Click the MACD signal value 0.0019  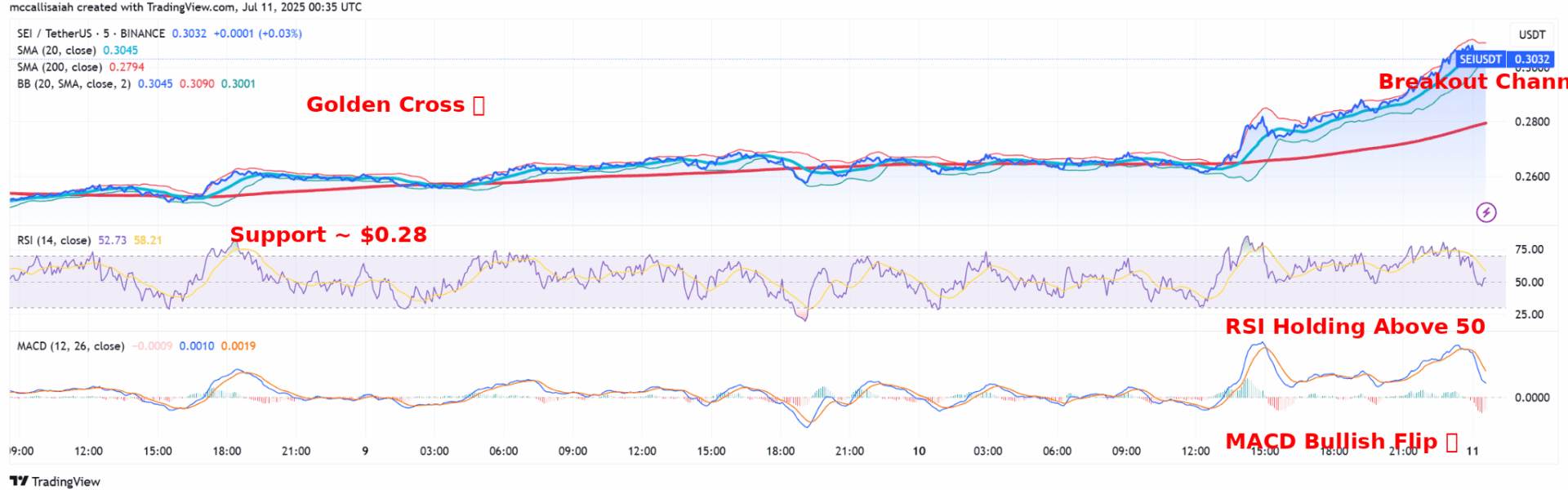coord(238,346)
